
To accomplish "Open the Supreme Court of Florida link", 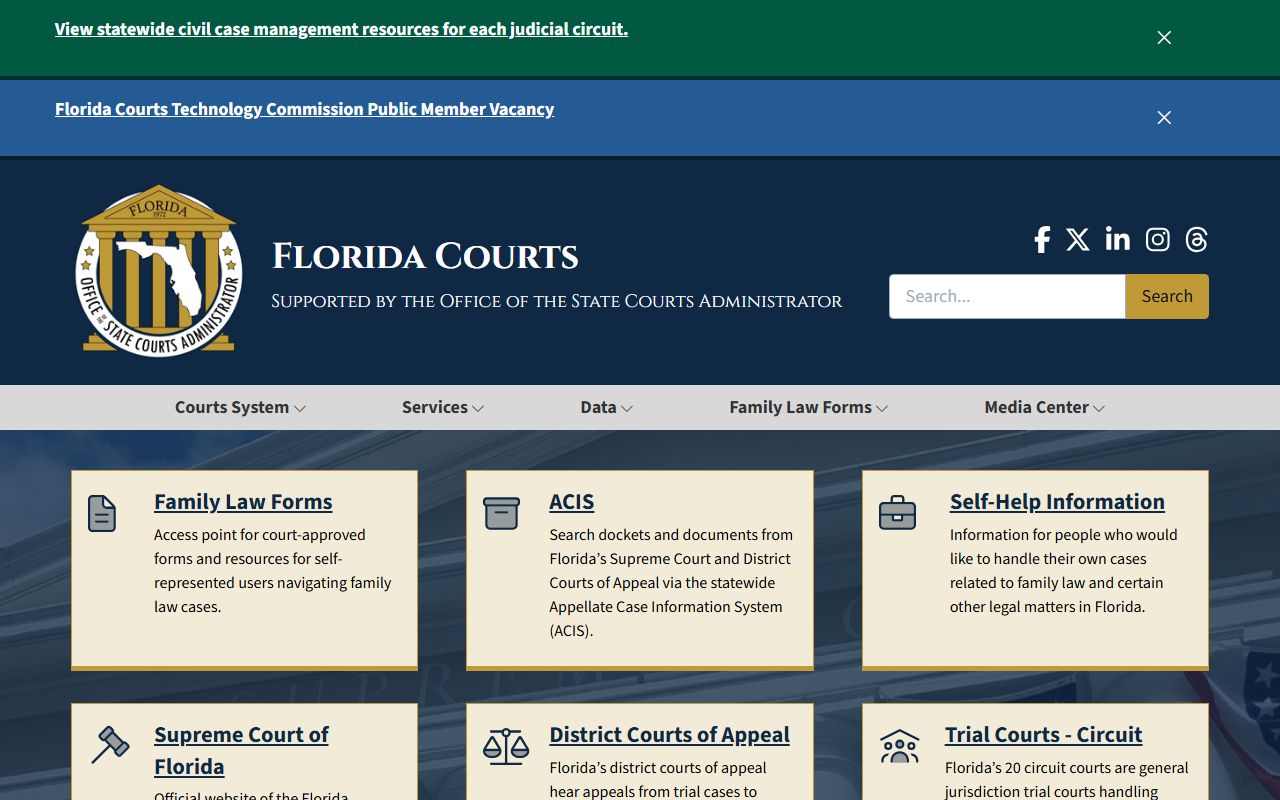I will coord(241,750).
